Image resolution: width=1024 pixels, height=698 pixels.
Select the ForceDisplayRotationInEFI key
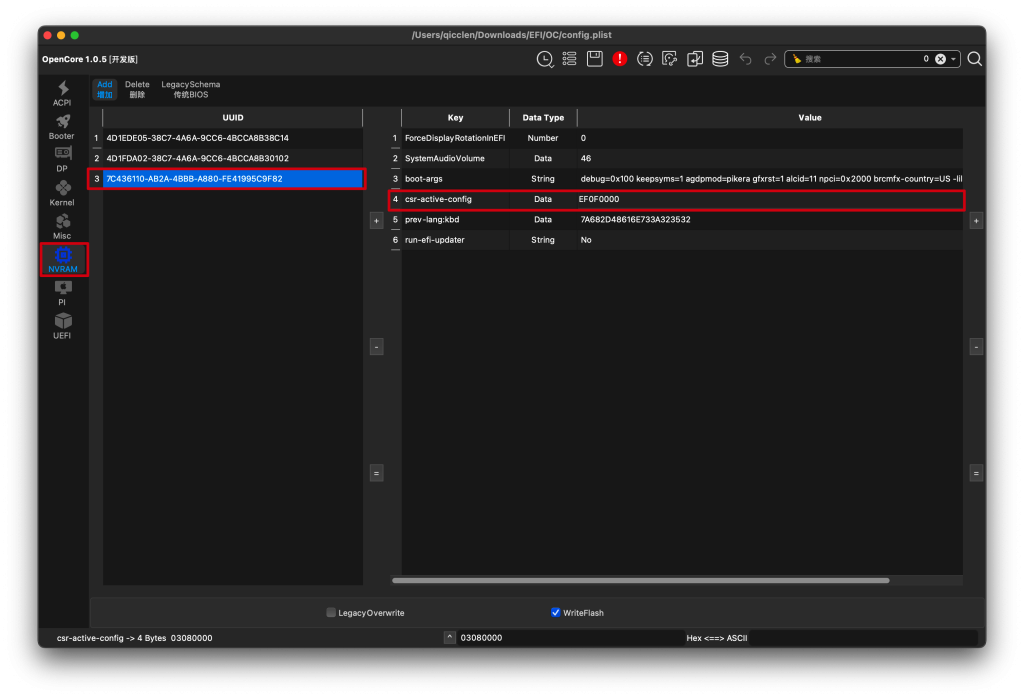click(455, 138)
